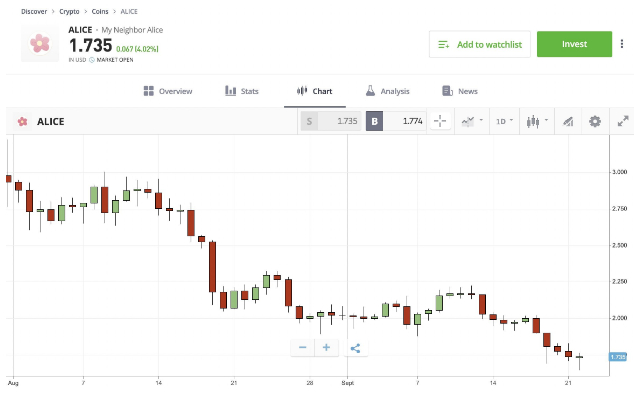Expand the chart to fullscreen
The width and height of the screenshot is (634, 398).
623,121
